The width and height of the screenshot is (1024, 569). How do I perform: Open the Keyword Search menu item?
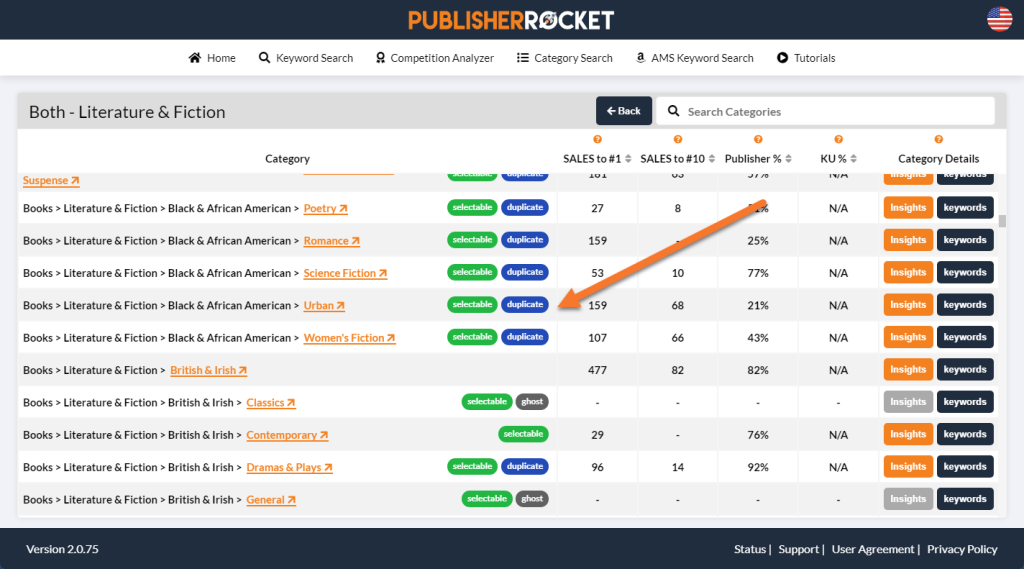point(306,58)
